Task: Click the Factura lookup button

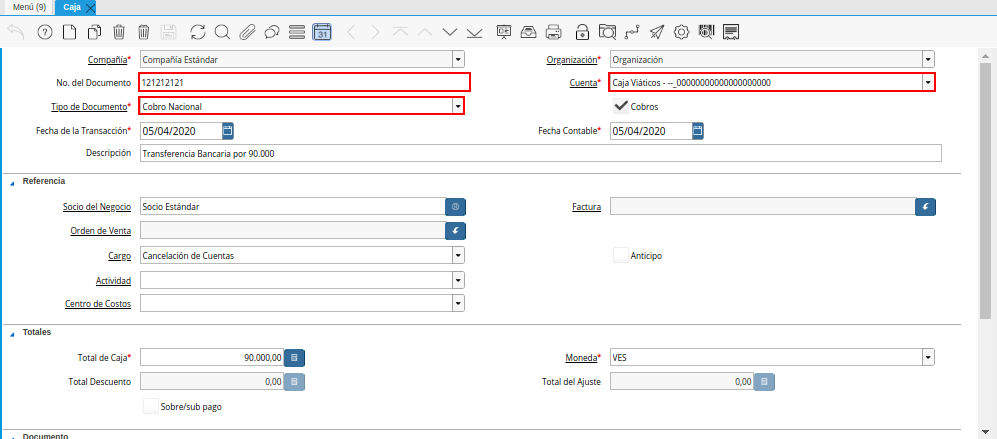Action: pyautogui.click(x=926, y=207)
